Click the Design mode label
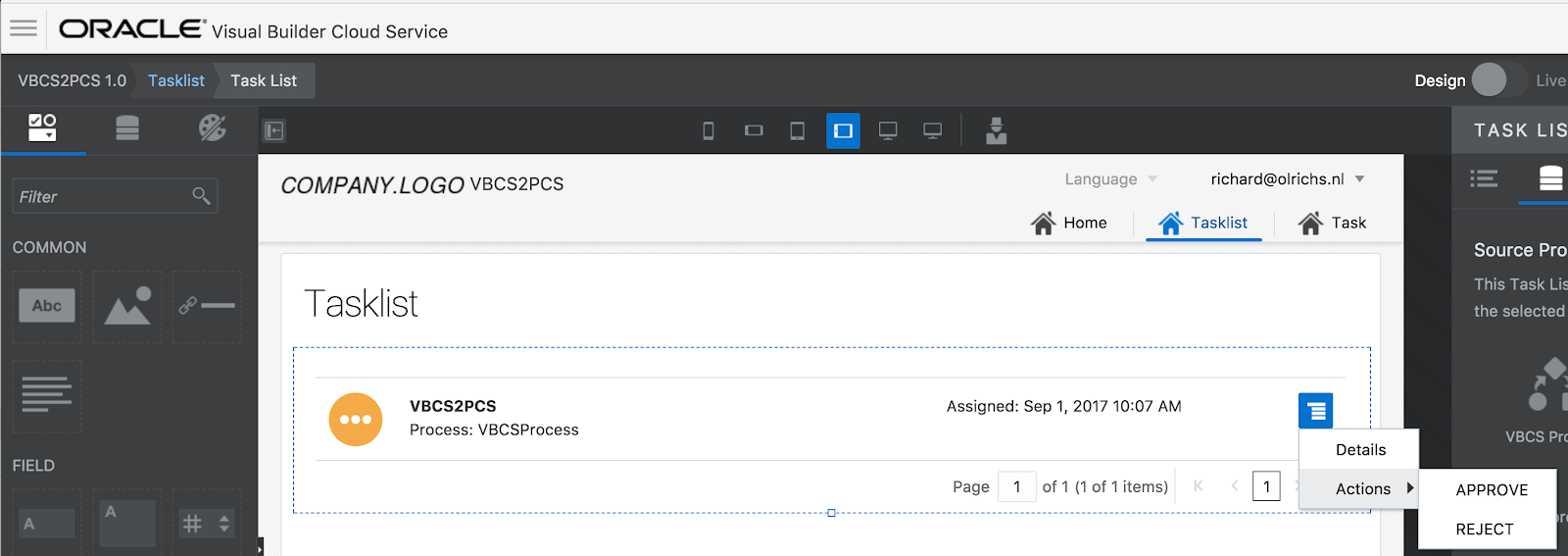This screenshot has height=556, width=1568. (x=1440, y=80)
